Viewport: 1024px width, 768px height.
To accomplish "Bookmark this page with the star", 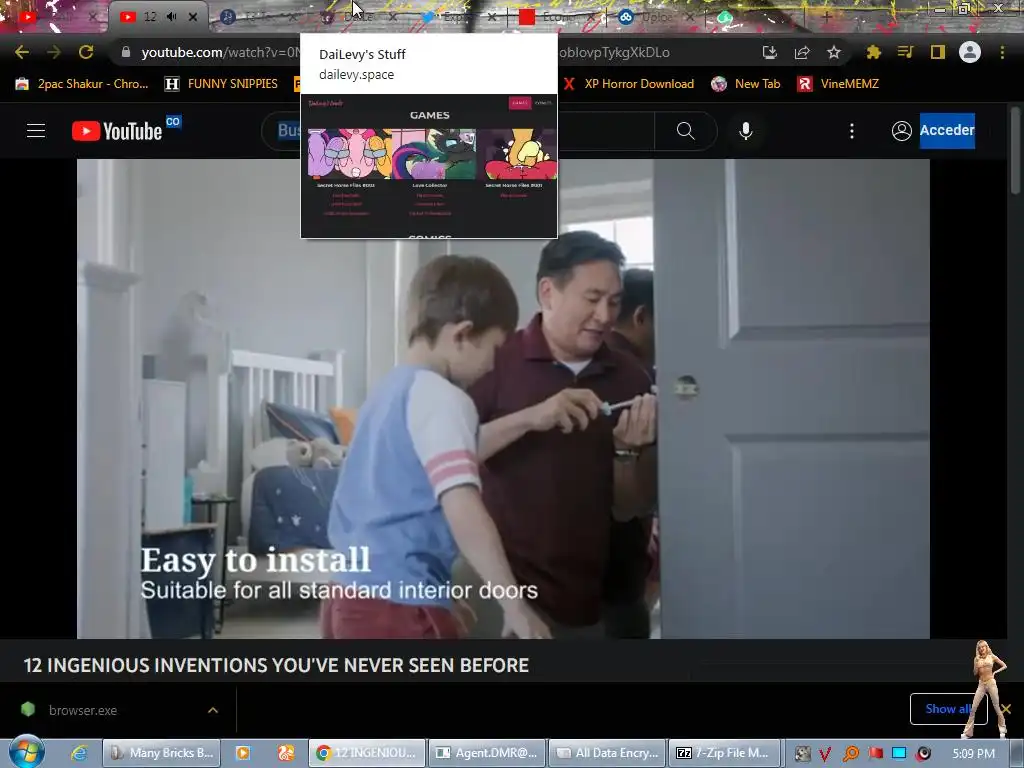I will pos(834,52).
